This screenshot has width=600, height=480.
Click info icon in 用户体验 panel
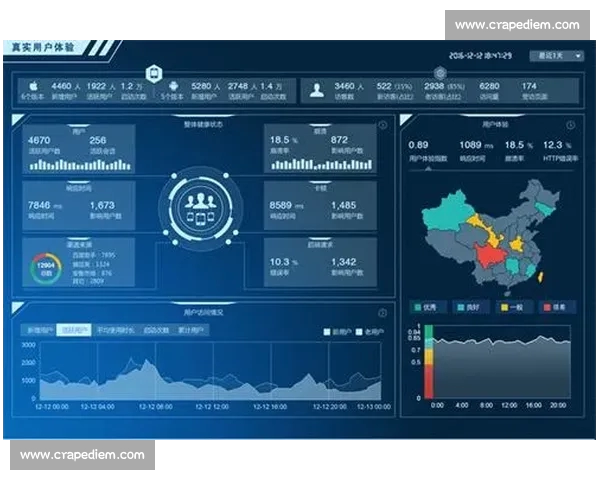570,125
